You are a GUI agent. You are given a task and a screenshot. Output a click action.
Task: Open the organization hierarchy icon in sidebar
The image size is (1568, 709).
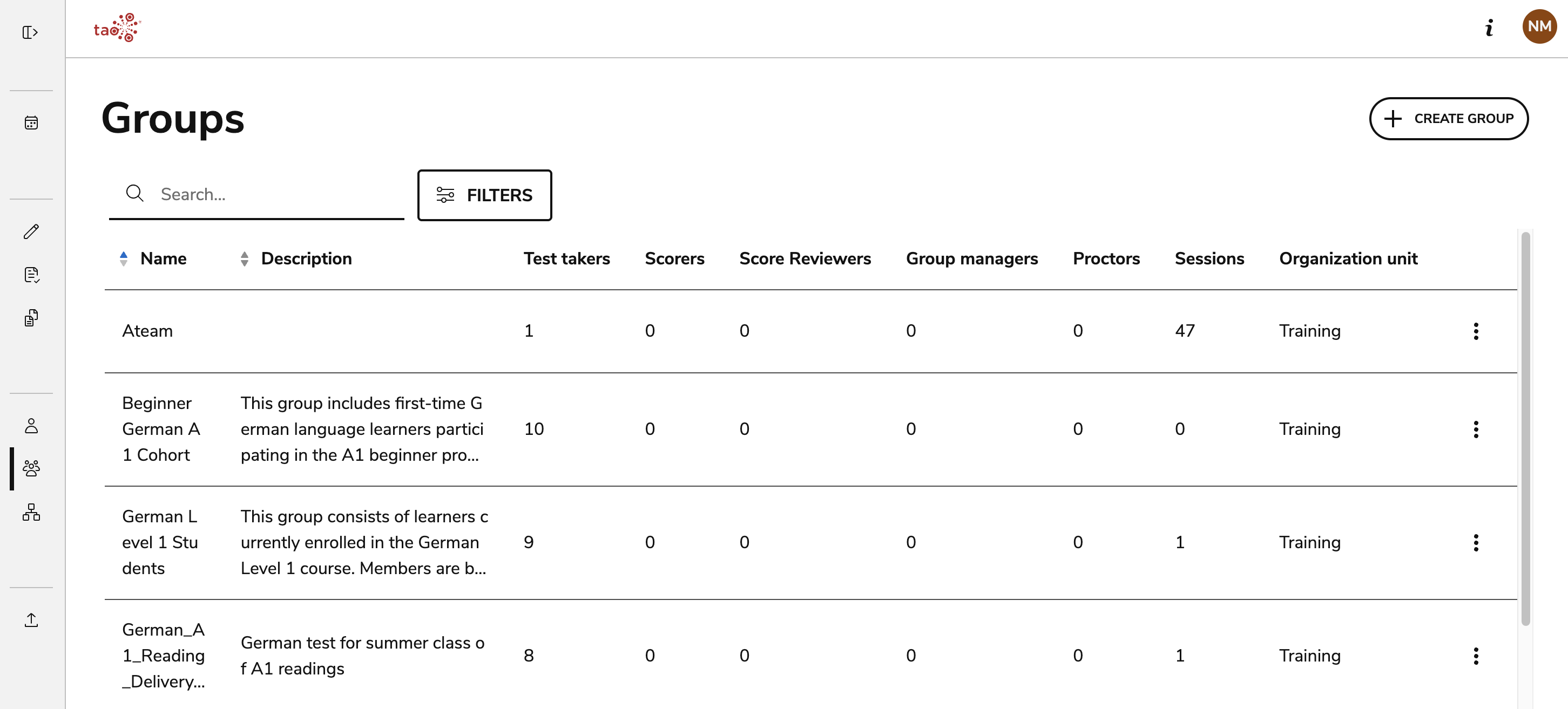pos(30,512)
